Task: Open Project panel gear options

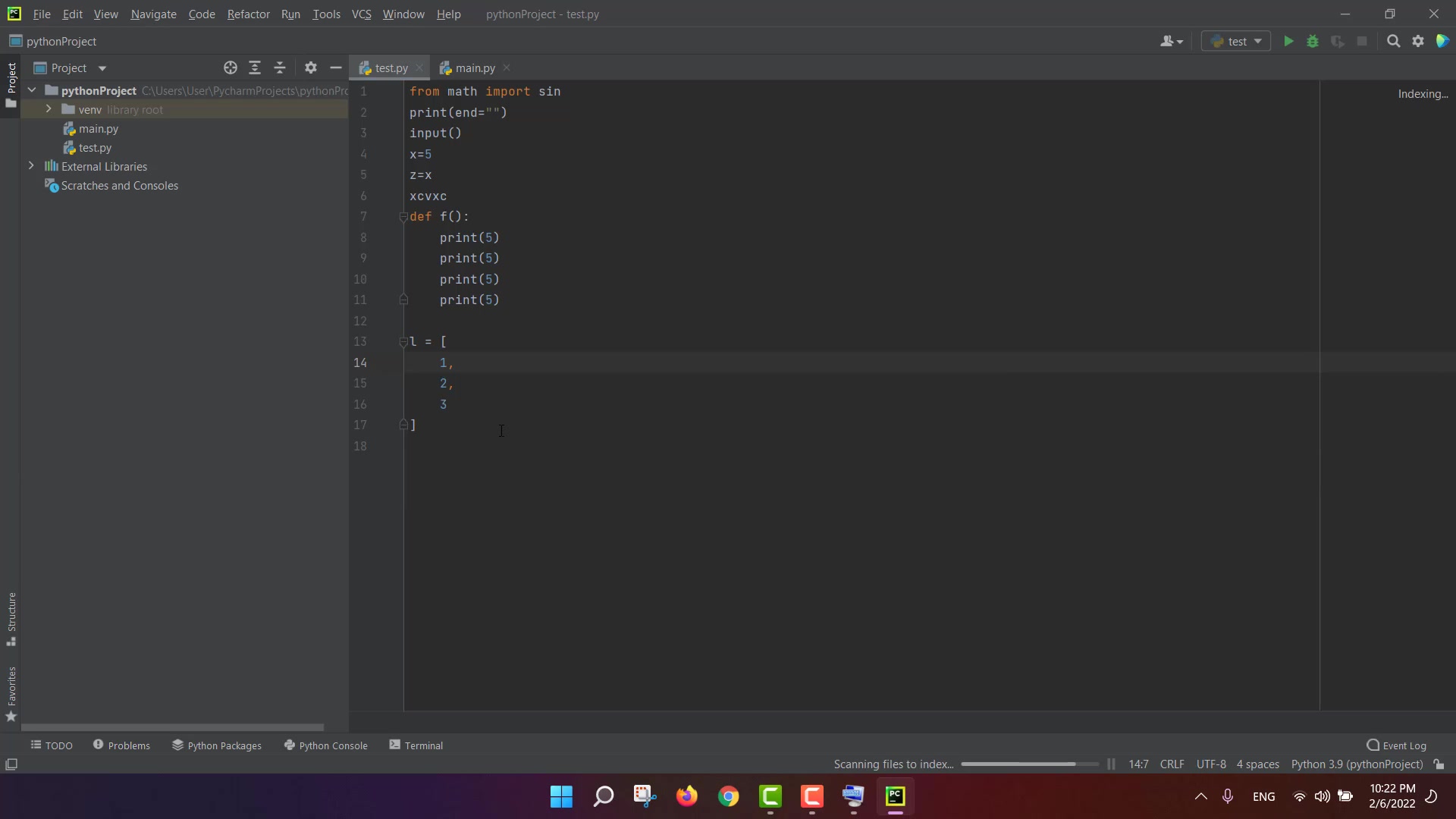Action: pos(311,68)
